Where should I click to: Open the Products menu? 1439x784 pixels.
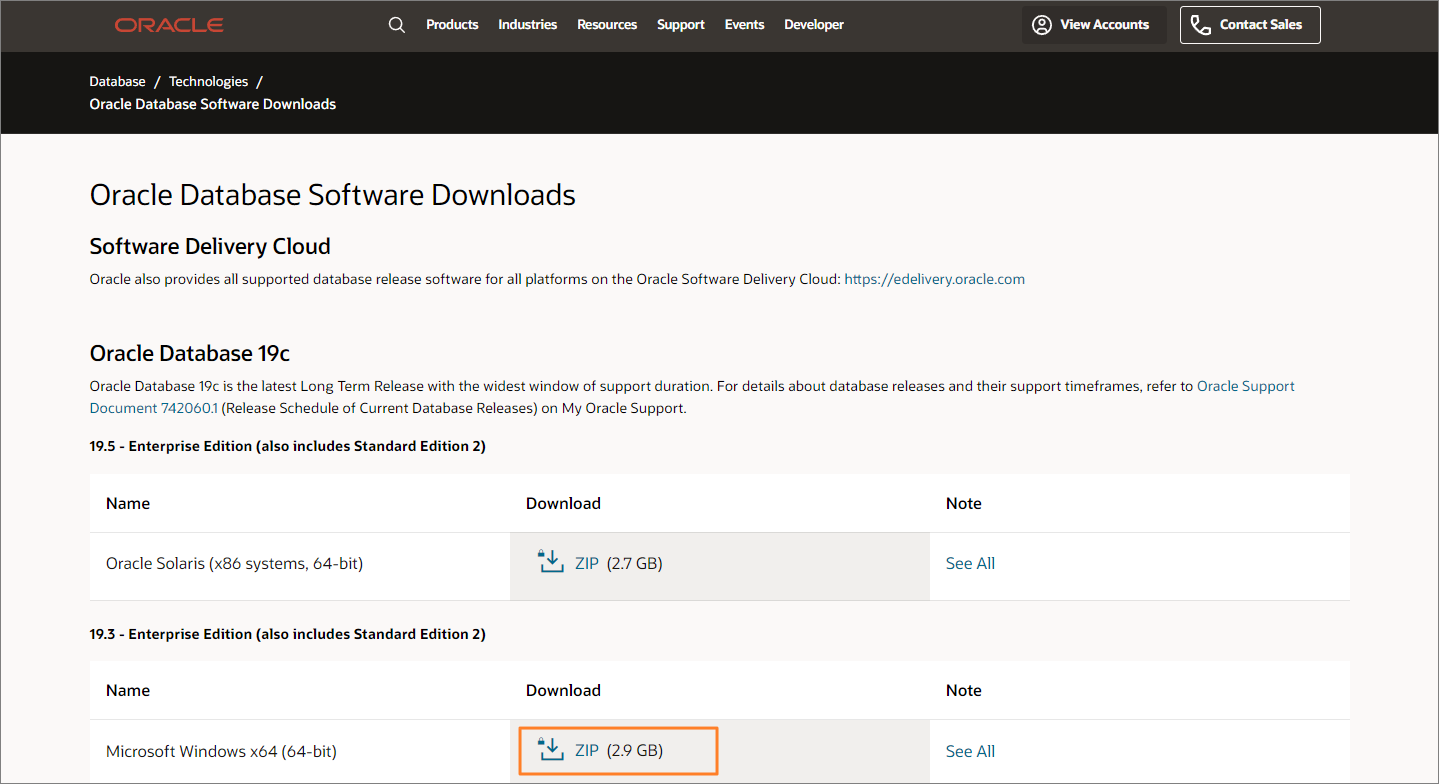(x=452, y=25)
